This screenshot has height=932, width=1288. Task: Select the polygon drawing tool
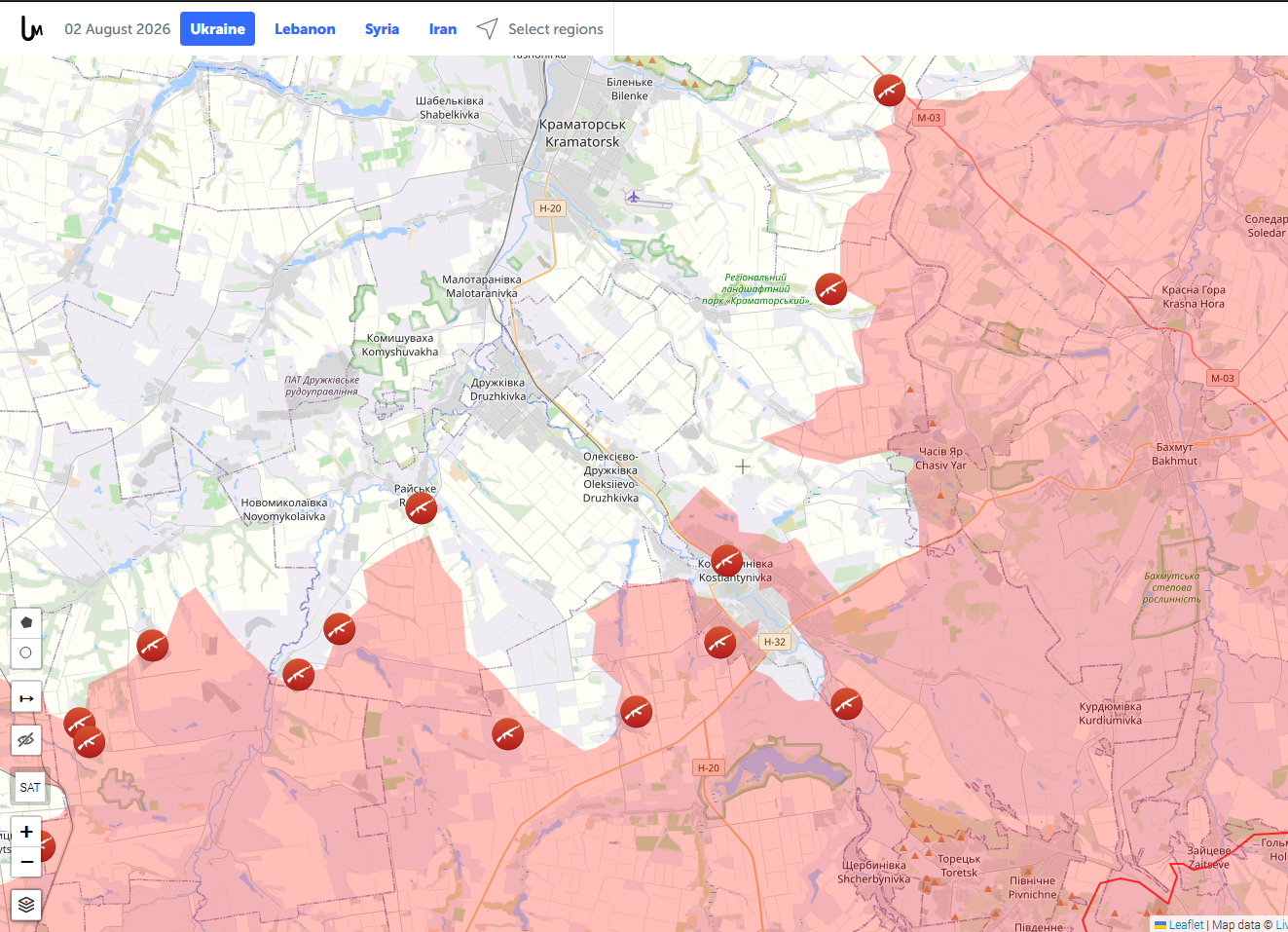pyautogui.click(x=26, y=622)
